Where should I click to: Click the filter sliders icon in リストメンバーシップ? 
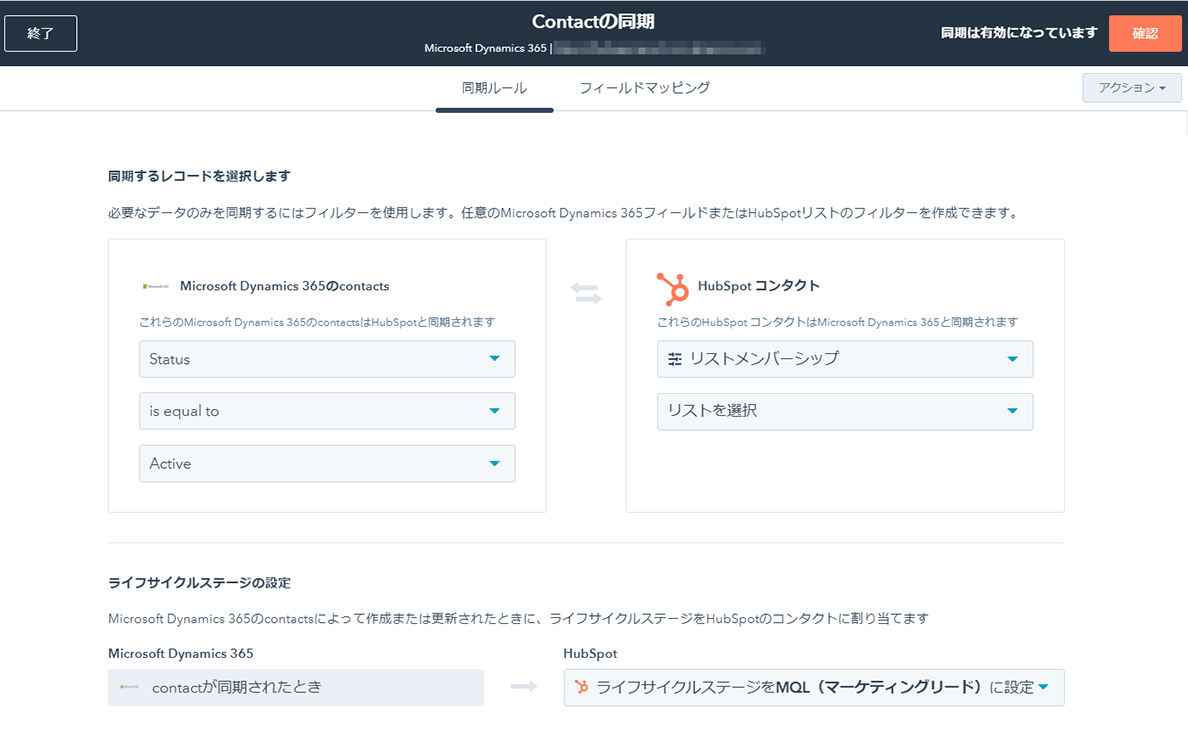(674, 359)
